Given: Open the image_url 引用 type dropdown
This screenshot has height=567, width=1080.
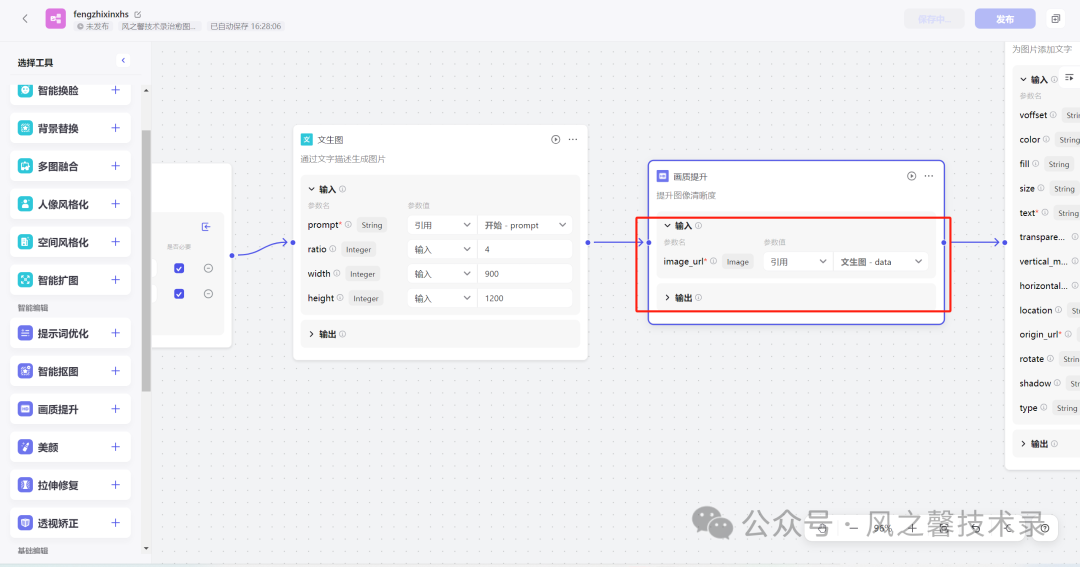Looking at the screenshot, I should [x=798, y=262].
